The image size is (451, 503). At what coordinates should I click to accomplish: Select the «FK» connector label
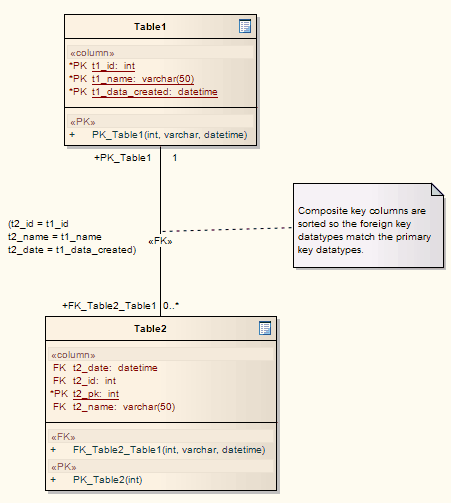[160, 241]
